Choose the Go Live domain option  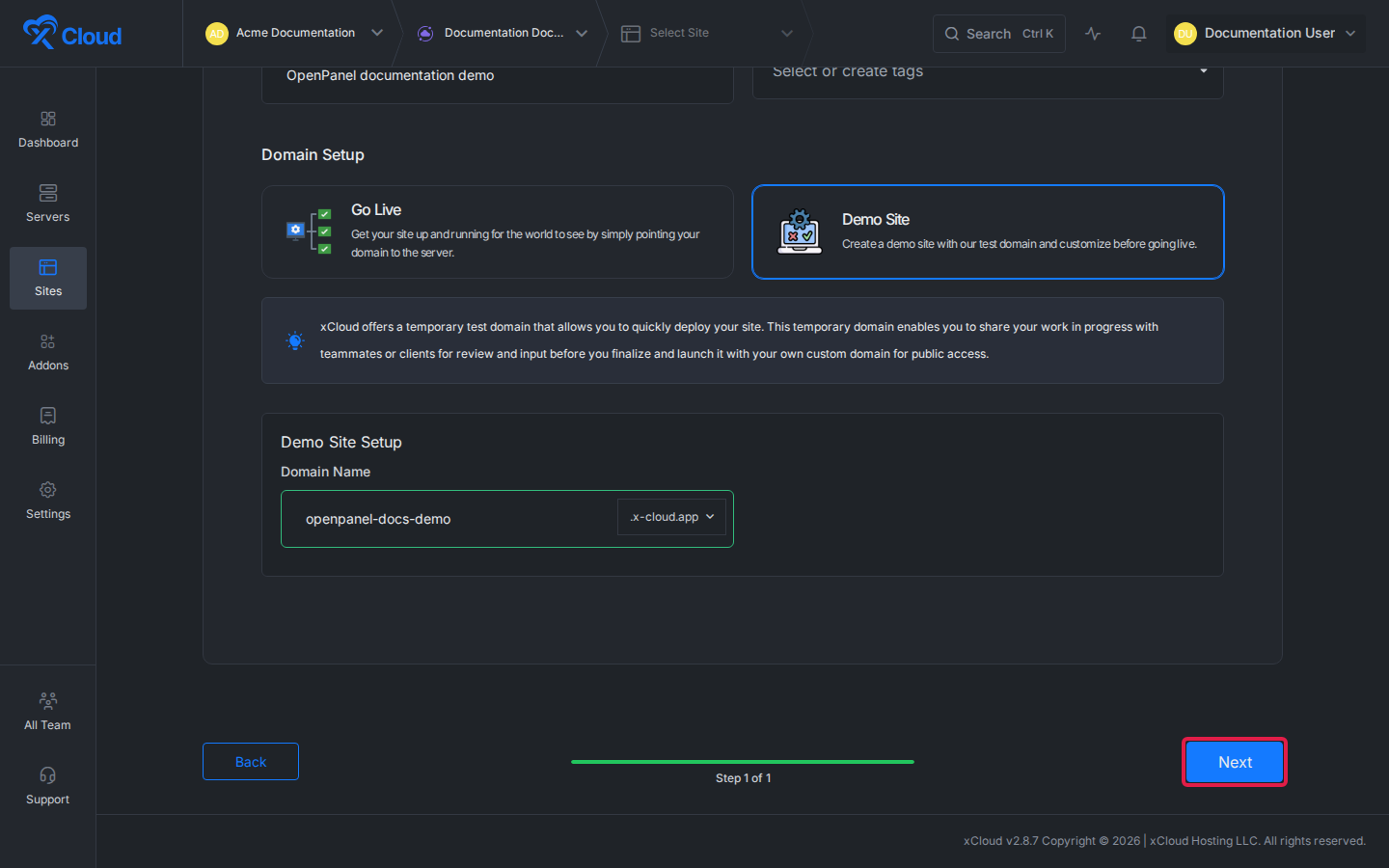(498, 231)
